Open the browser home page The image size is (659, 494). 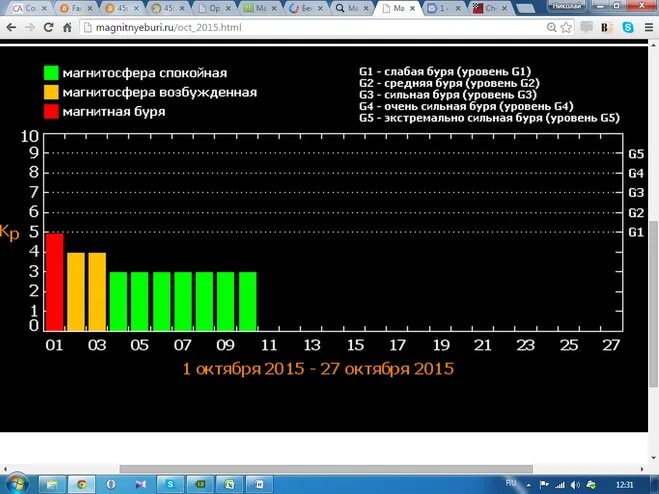[67, 27]
